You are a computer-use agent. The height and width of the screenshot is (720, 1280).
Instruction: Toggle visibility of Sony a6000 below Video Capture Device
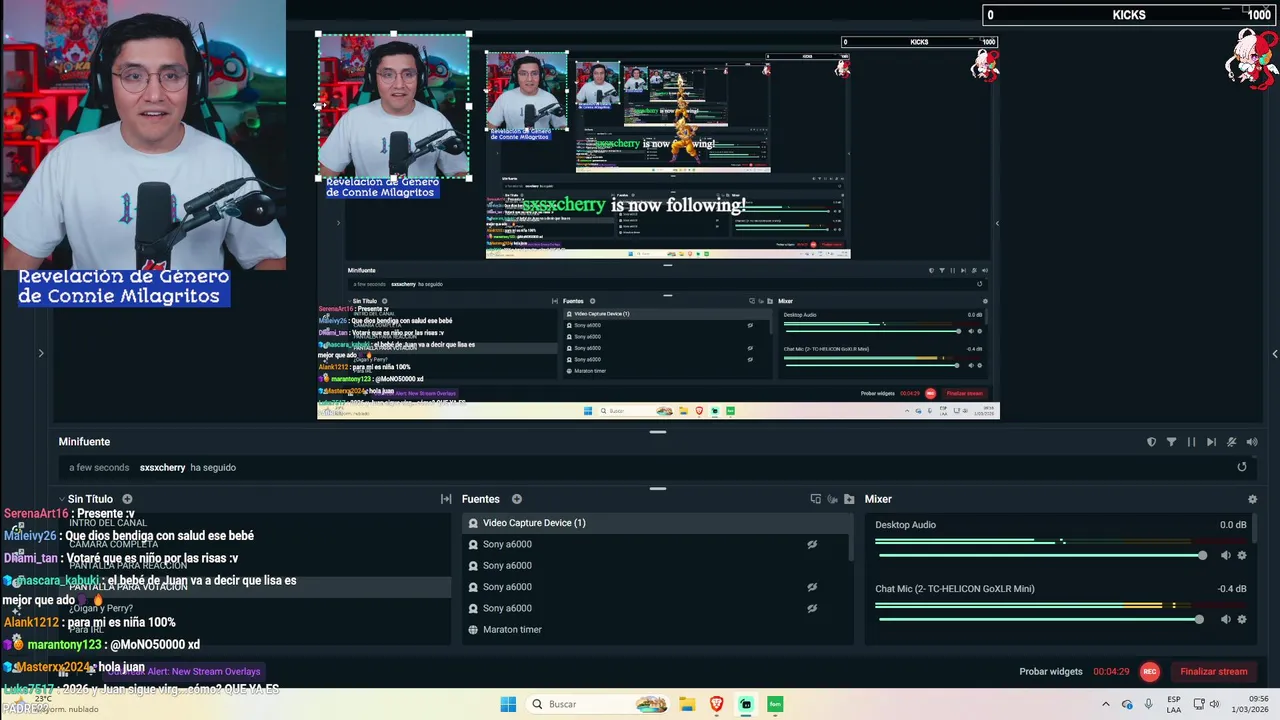pos(812,544)
